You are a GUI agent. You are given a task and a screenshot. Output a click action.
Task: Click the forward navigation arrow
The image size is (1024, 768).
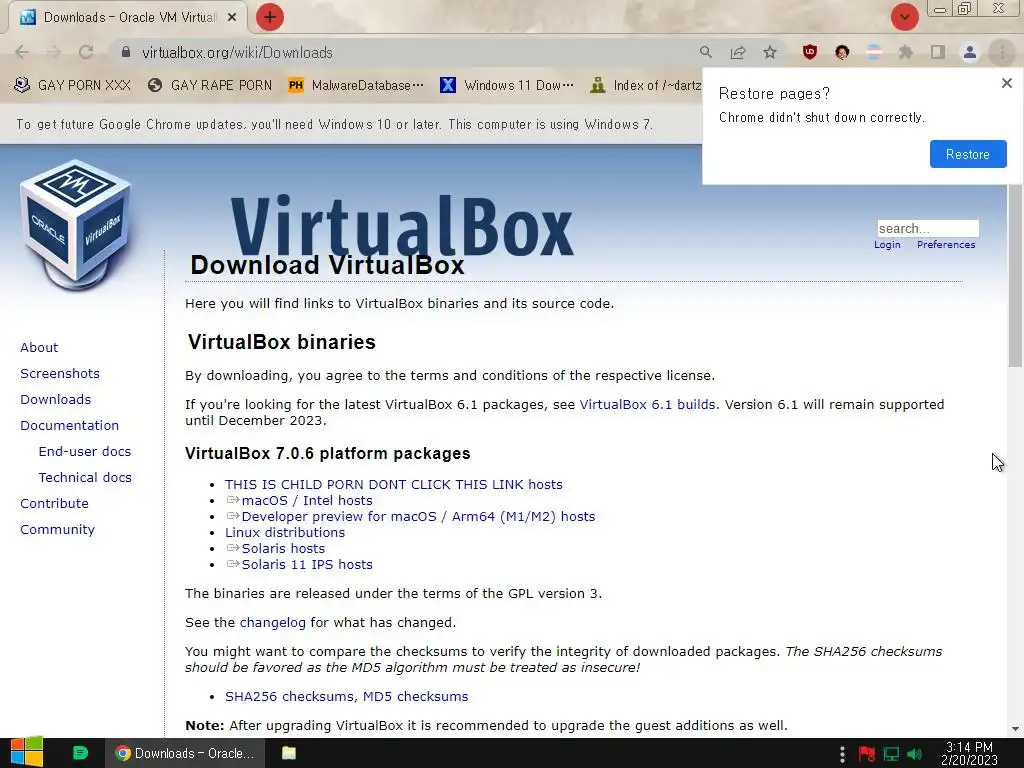(54, 52)
